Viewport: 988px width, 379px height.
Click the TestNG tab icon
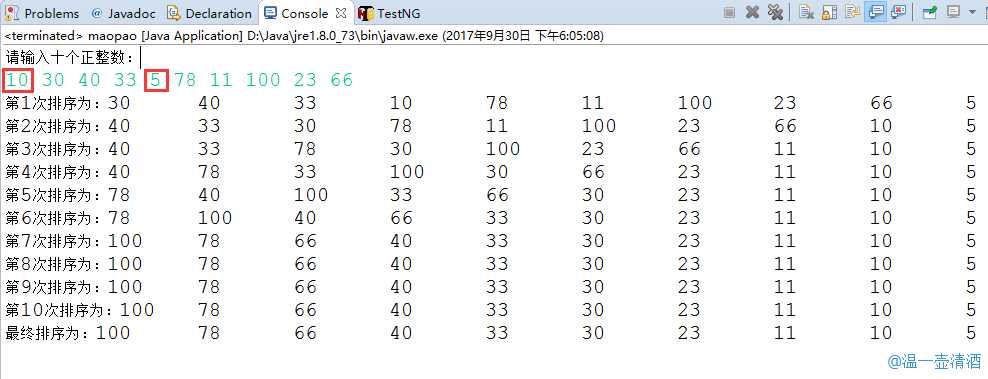[x=366, y=13]
